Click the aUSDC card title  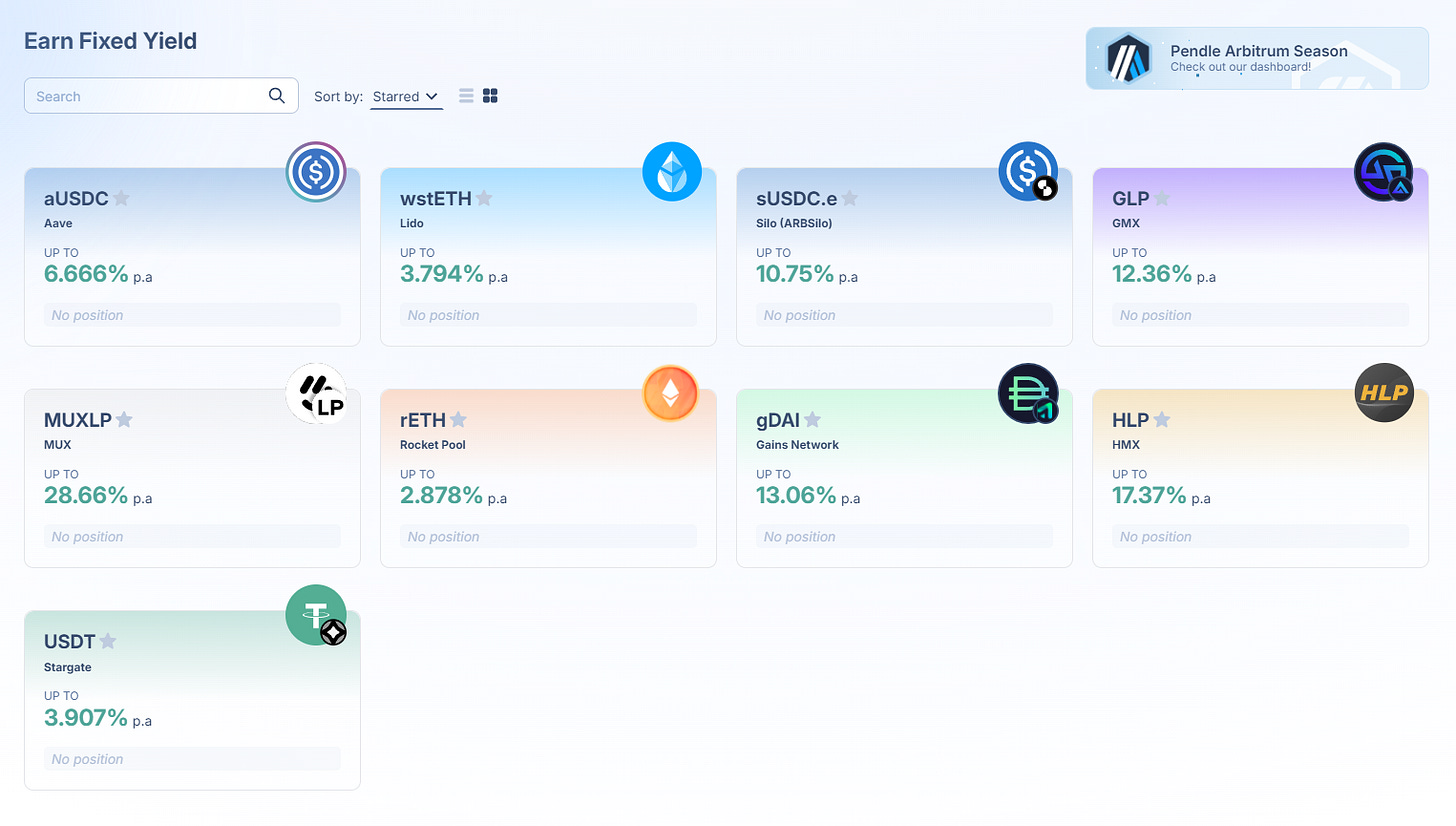[76, 198]
